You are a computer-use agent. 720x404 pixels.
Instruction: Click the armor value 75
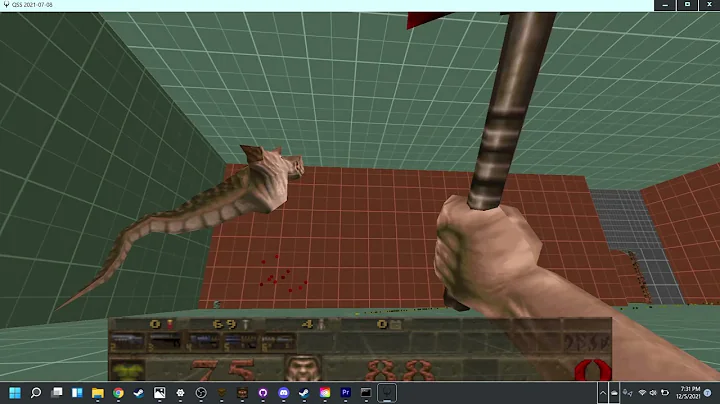pyautogui.click(x=223, y=370)
